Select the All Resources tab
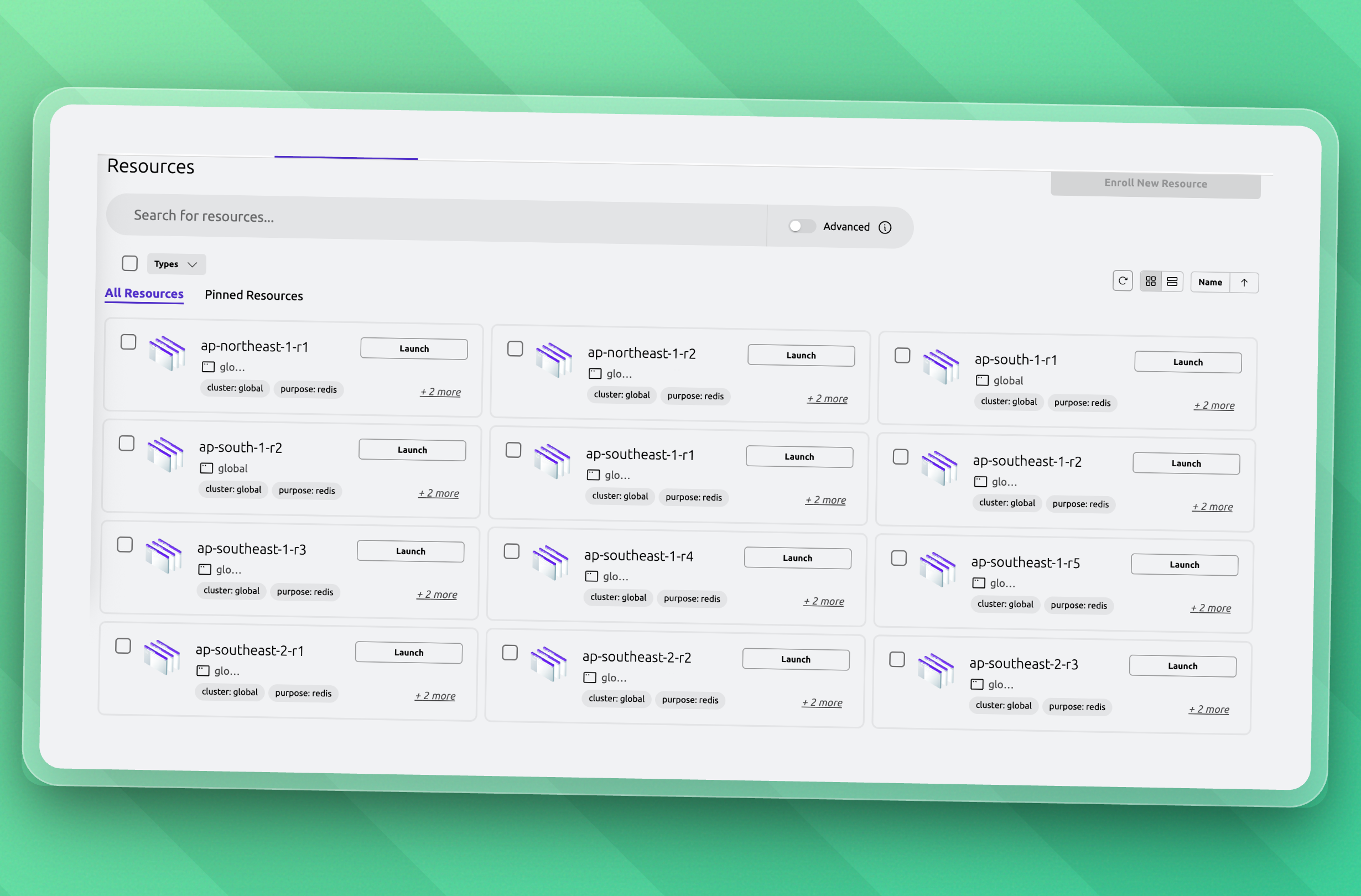 pyautogui.click(x=143, y=293)
